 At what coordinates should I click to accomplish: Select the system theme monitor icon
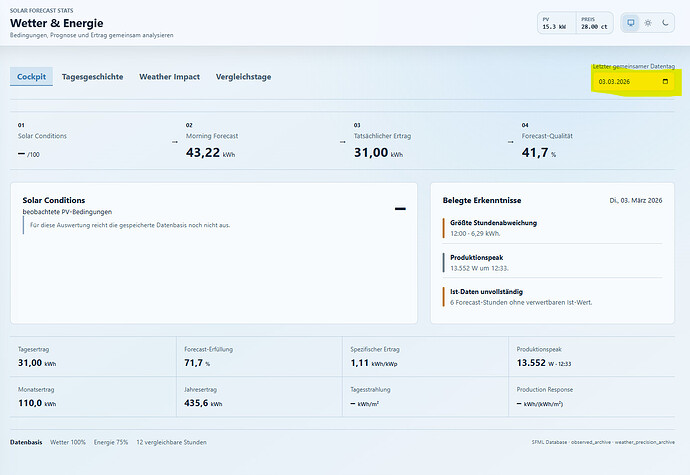point(631,23)
